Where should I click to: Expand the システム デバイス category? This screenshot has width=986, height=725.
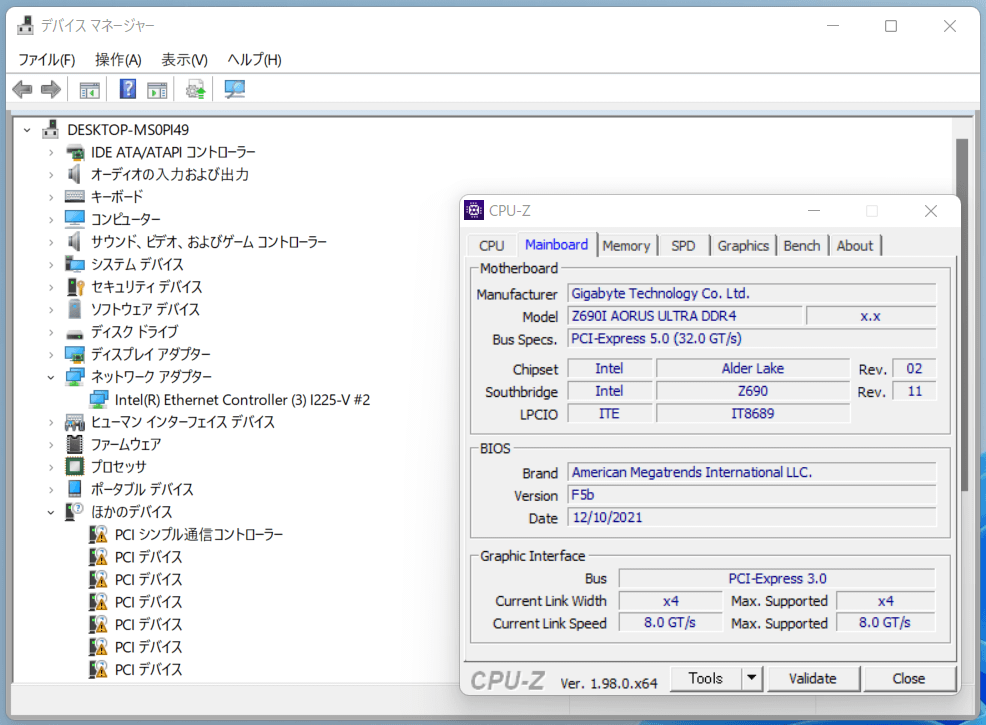click(51, 265)
